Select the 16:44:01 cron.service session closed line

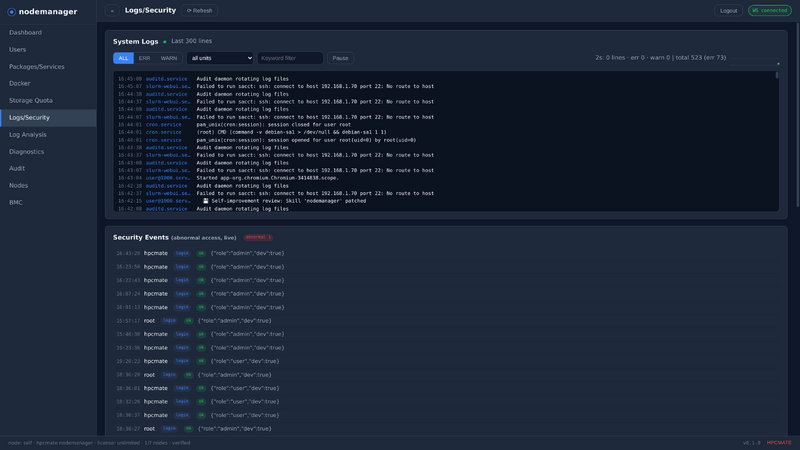tap(446, 124)
